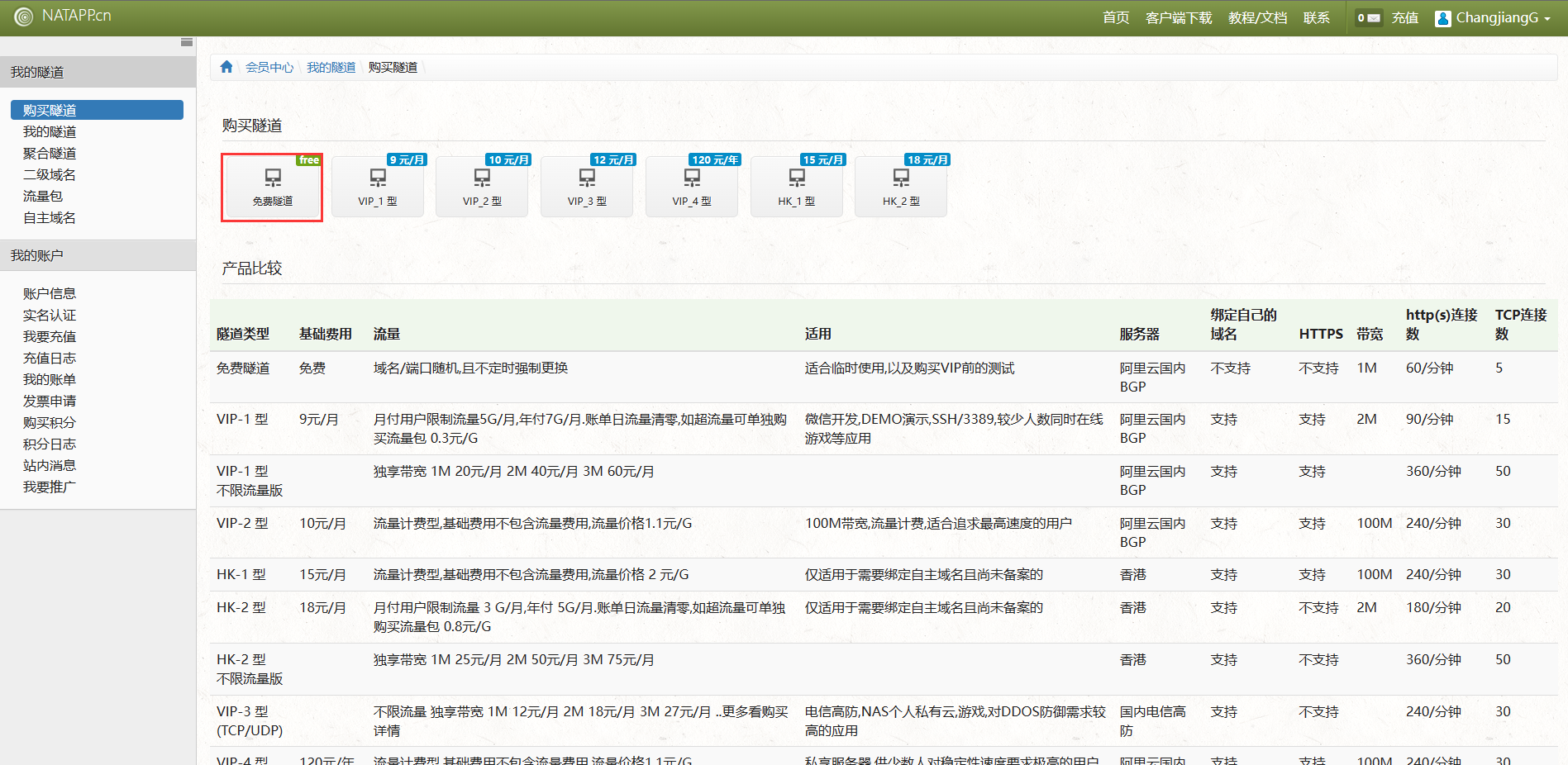Collapse the 我的隧道 sidebar section
The width and height of the screenshot is (1568, 765).
click(x=98, y=72)
